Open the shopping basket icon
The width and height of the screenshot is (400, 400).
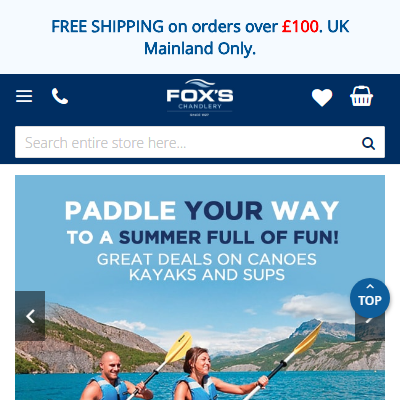361,96
